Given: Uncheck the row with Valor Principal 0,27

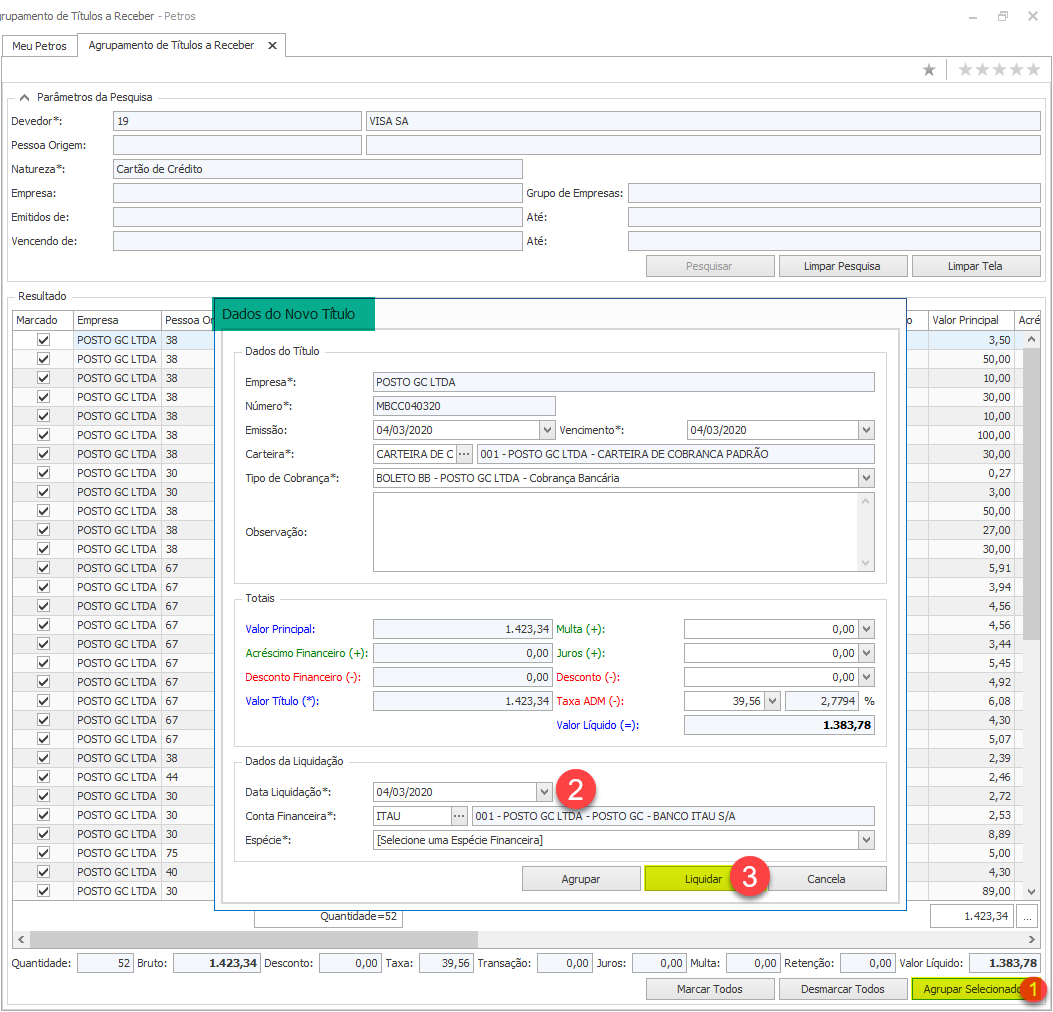Looking at the screenshot, I should click(44, 473).
